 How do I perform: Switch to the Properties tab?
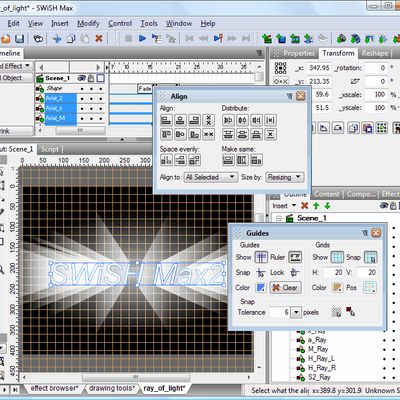point(299,53)
